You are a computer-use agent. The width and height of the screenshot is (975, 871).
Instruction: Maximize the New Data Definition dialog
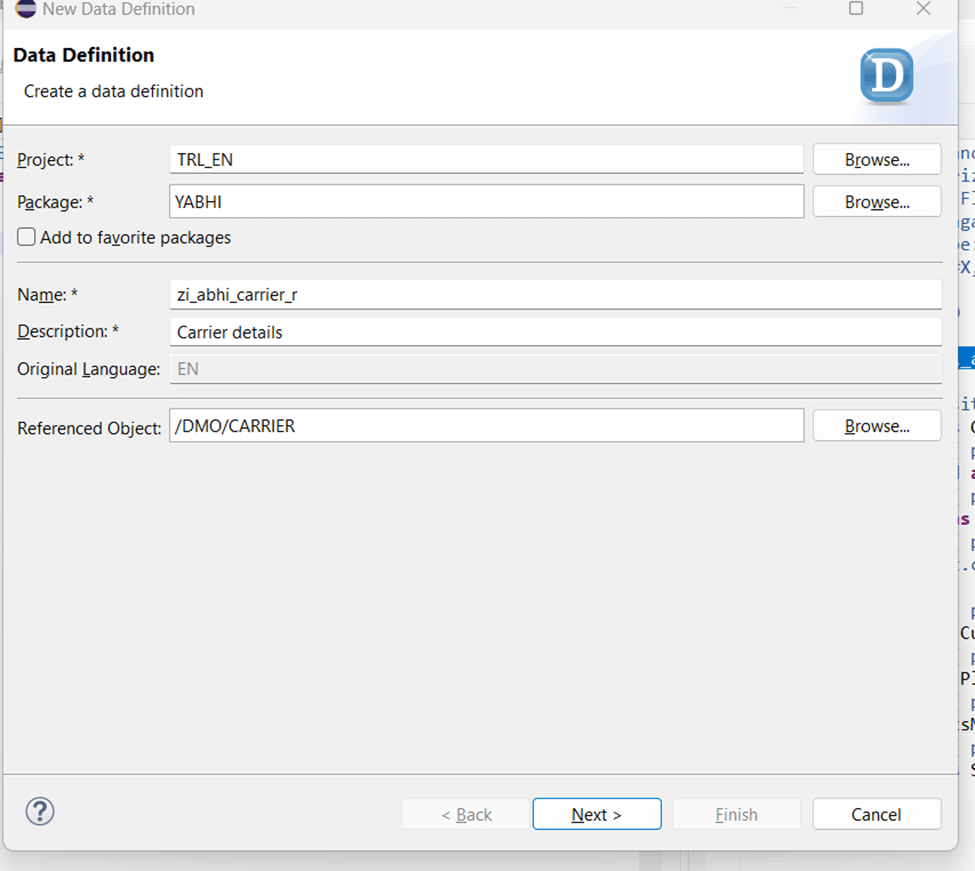coord(856,9)
